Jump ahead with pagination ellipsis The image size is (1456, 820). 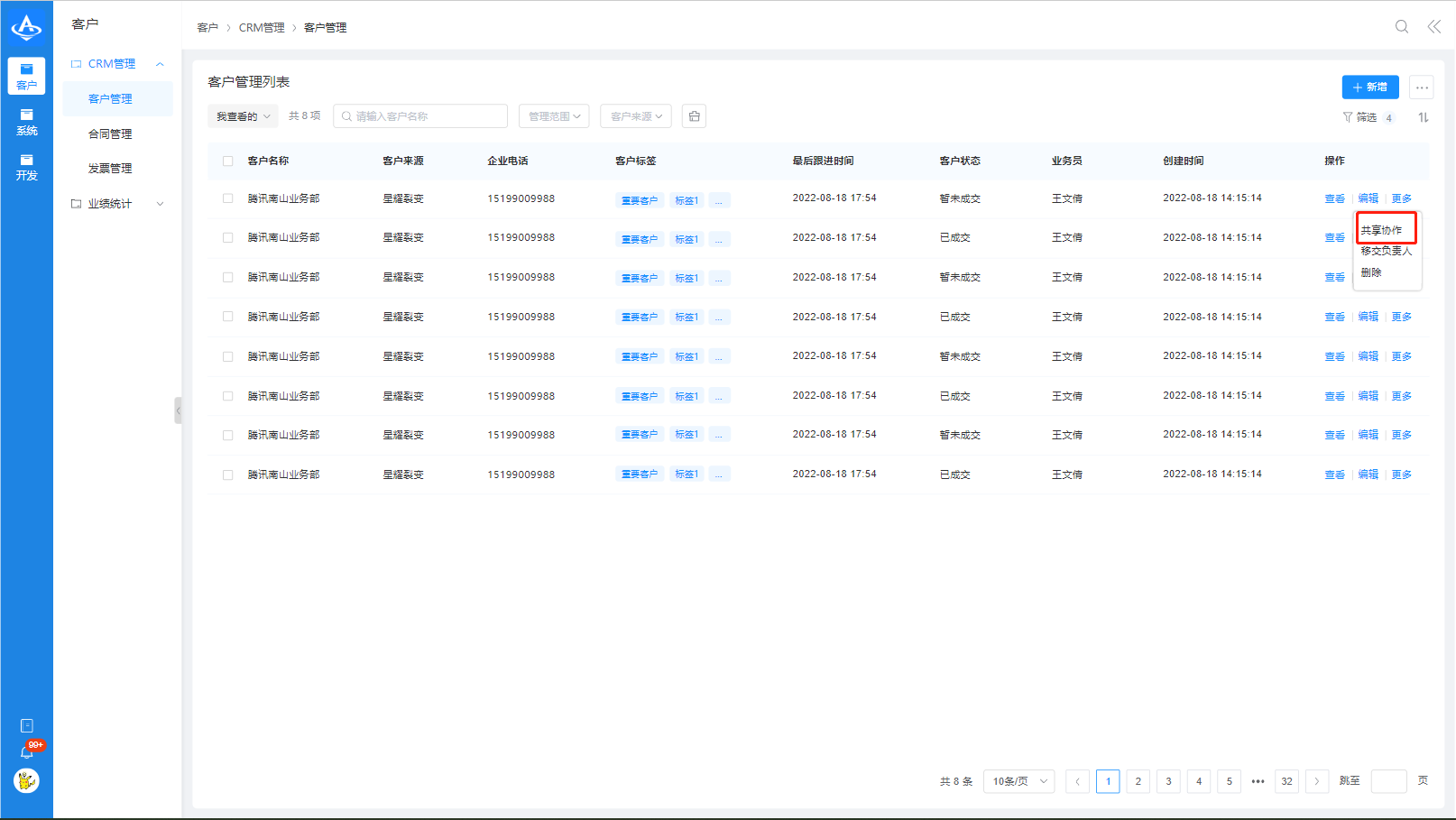(1258, 781)
